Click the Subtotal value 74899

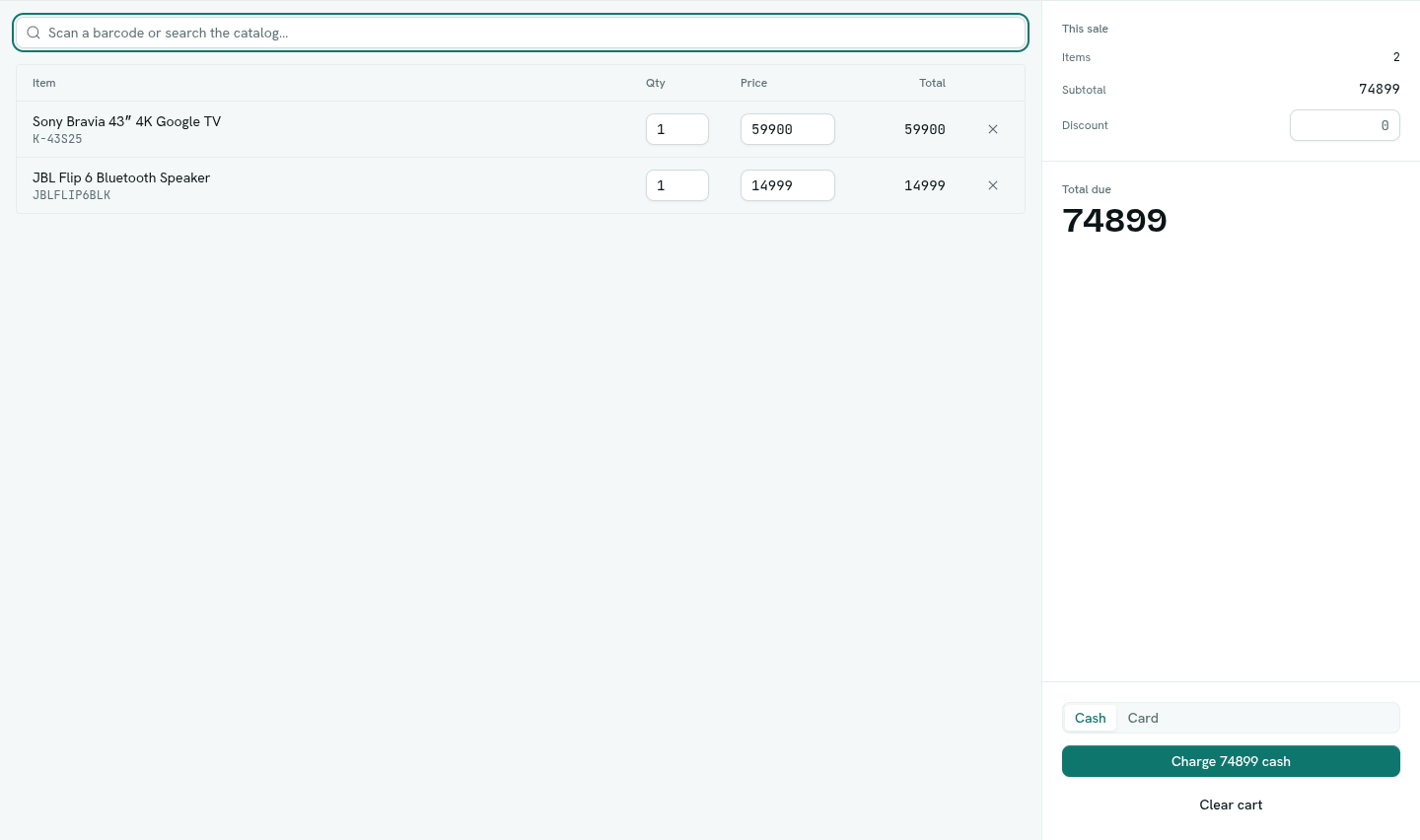(x=1380, y=89)
